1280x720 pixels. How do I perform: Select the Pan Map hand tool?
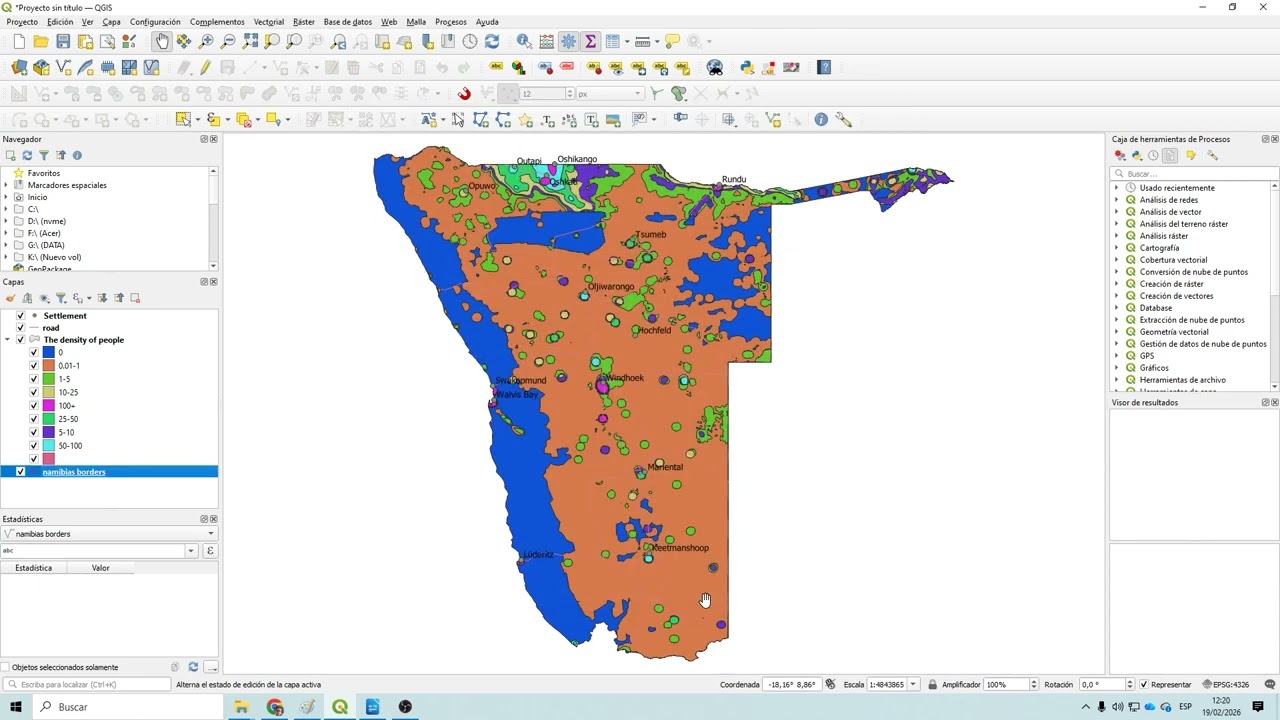click(x=162, y=41)
